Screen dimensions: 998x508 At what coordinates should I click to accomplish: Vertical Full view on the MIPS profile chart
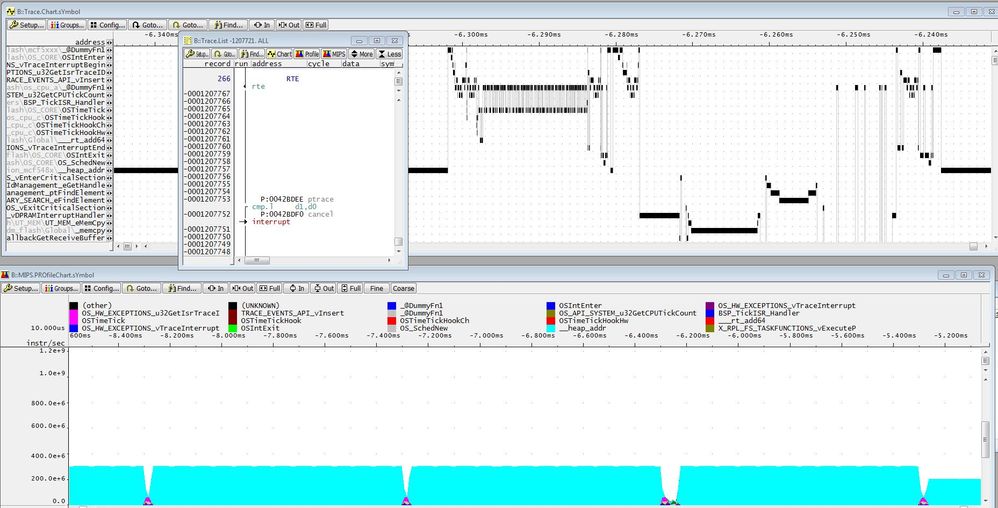[x=351, y=288]
